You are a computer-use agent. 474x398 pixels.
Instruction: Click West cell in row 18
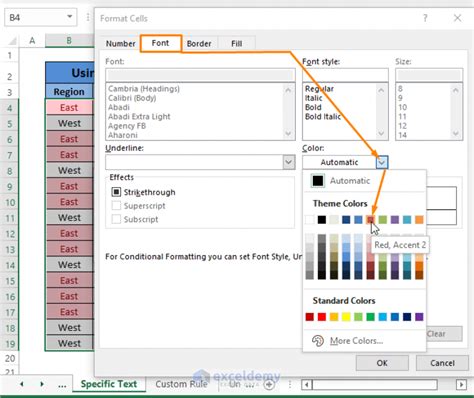69,328
